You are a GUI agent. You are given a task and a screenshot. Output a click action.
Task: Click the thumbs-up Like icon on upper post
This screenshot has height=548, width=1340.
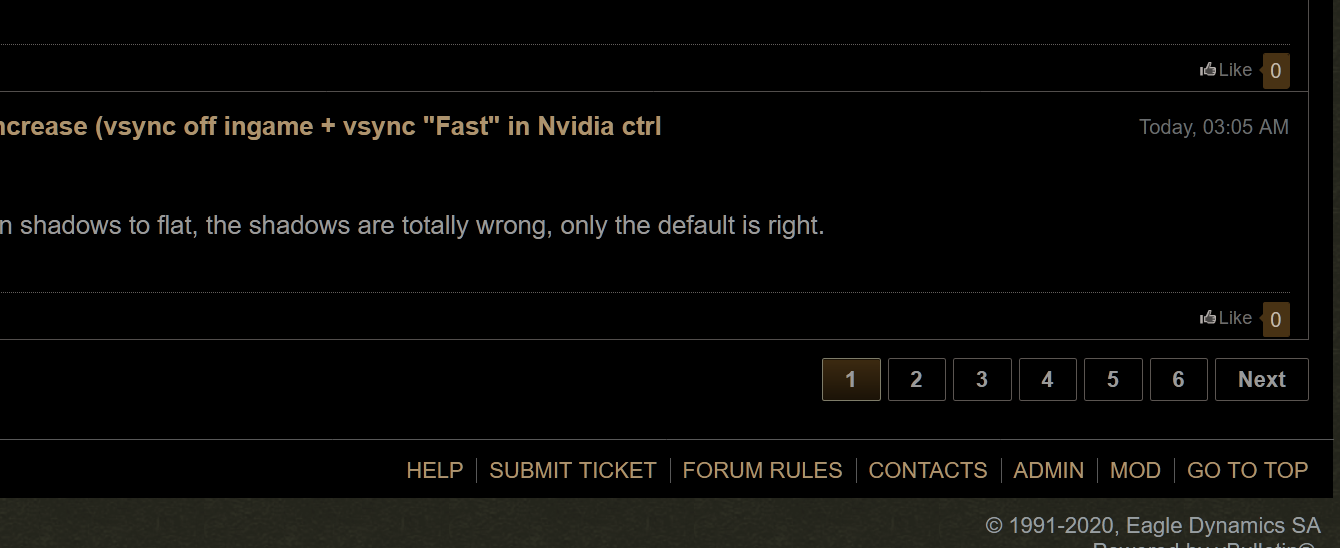1208,69
